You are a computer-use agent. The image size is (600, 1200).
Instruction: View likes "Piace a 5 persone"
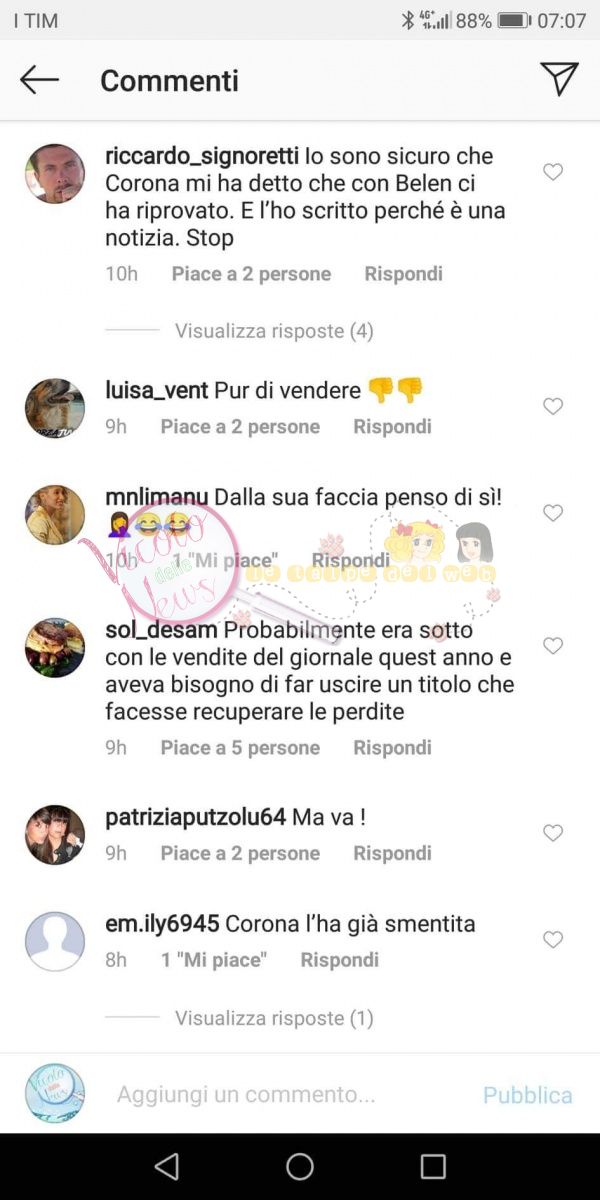[x=240, y=748]
